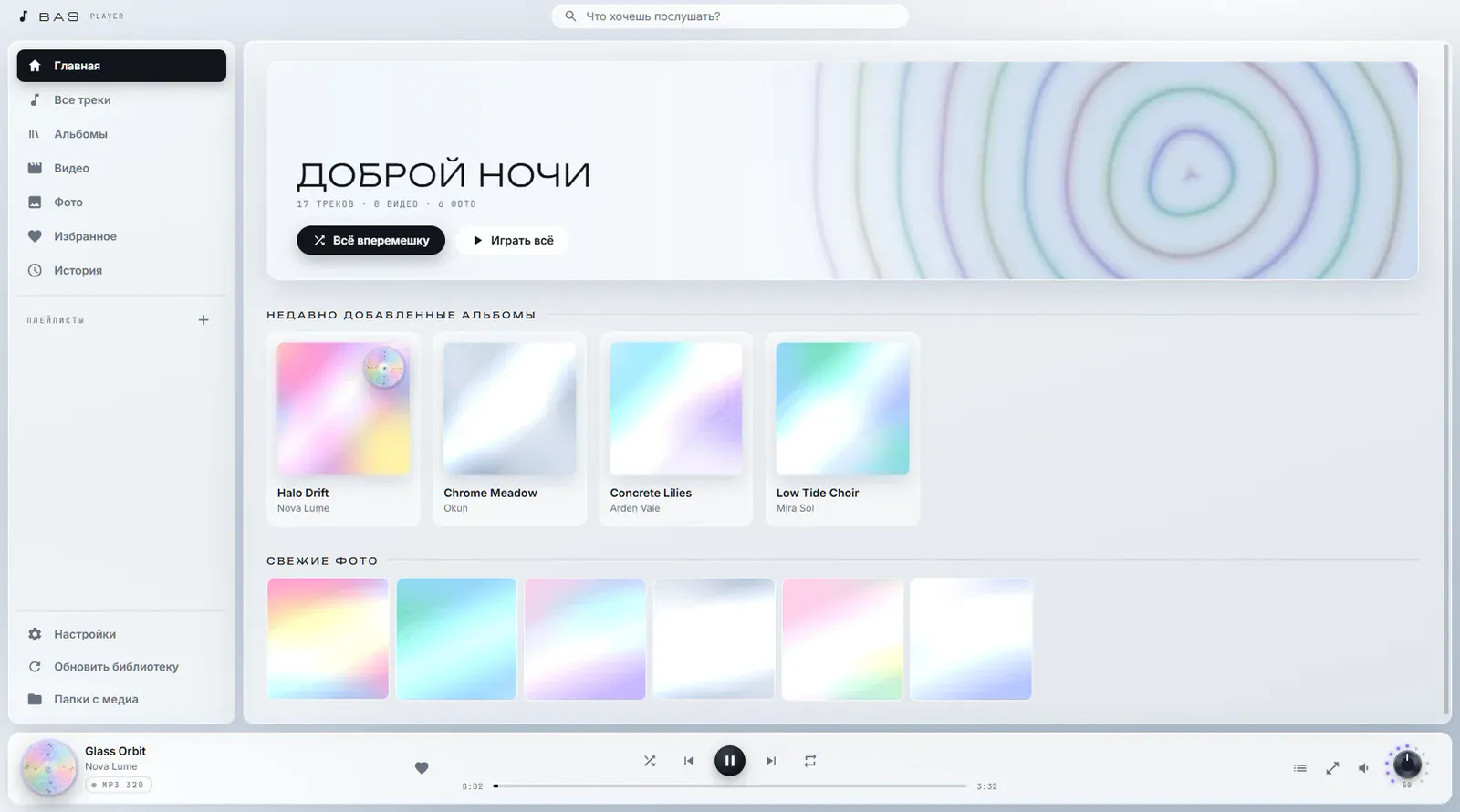Go to Главная in sidebar

click(x=121, y=66)
